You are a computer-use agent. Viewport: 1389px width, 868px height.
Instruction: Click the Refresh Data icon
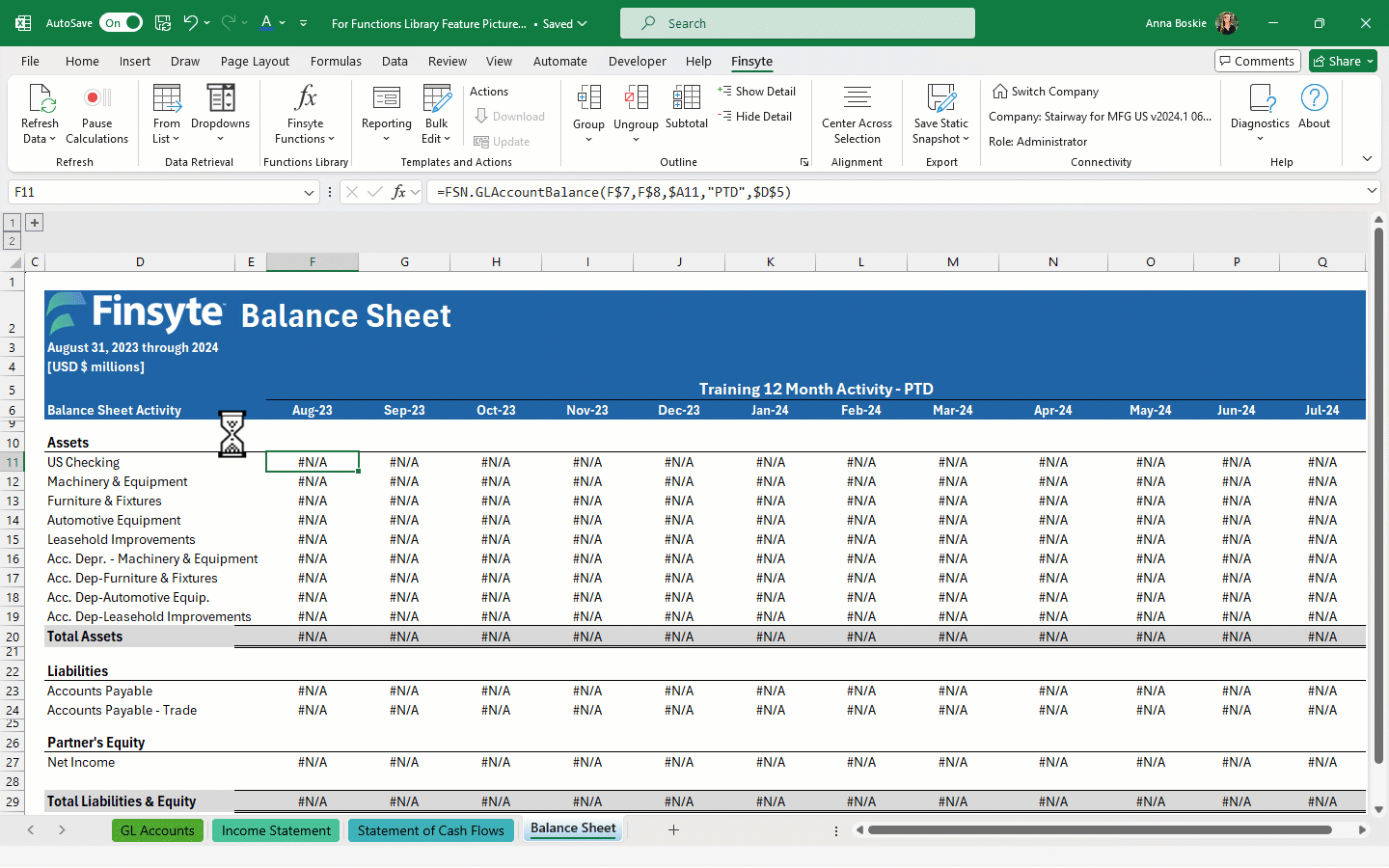click(40, 98)
